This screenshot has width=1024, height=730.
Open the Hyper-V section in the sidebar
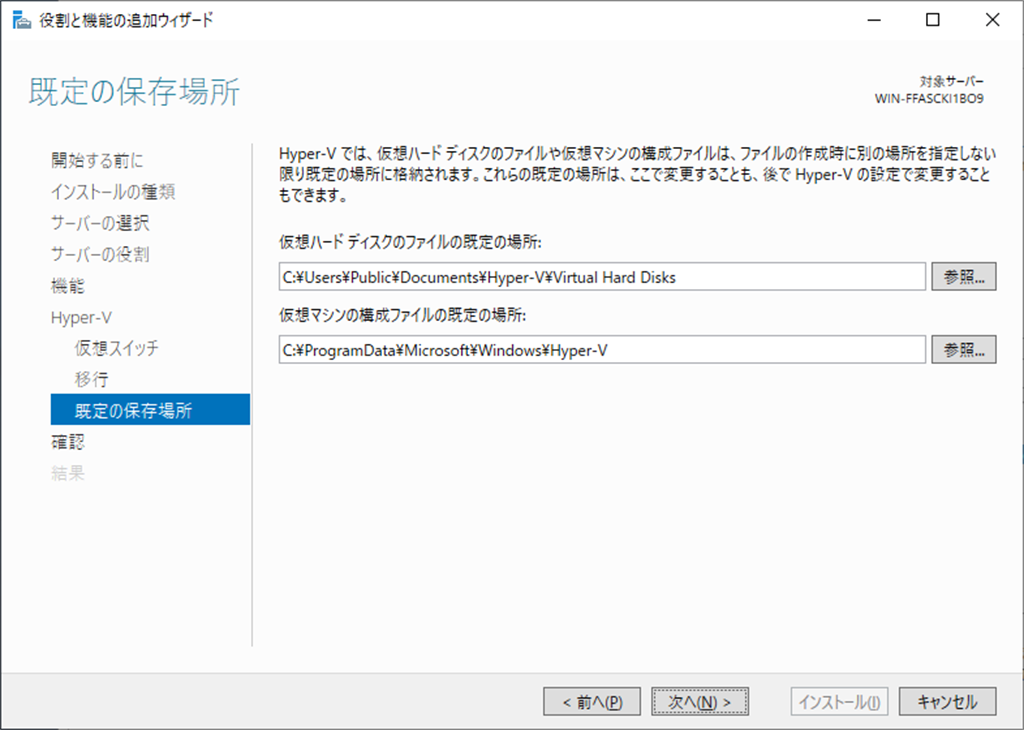click(81, 317)
